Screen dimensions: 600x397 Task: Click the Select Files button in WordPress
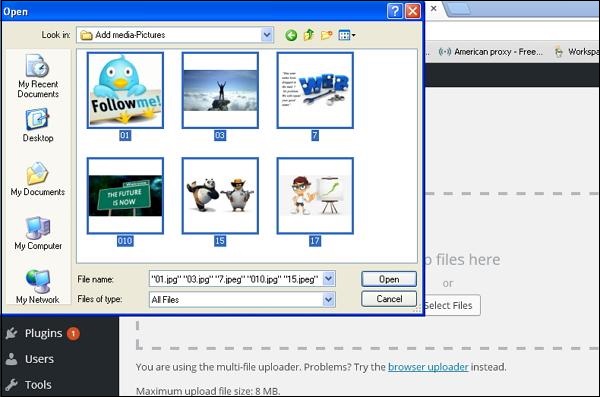(452, 306)
